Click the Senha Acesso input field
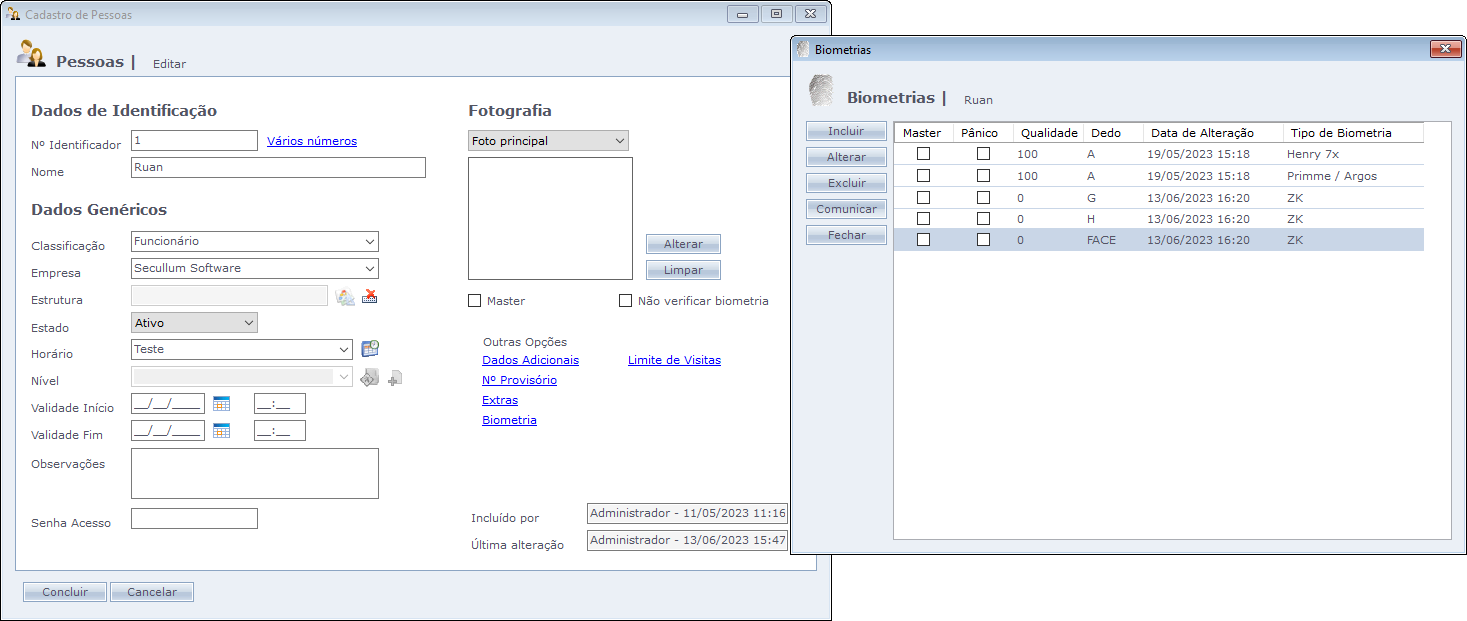 tap(194, 519)
